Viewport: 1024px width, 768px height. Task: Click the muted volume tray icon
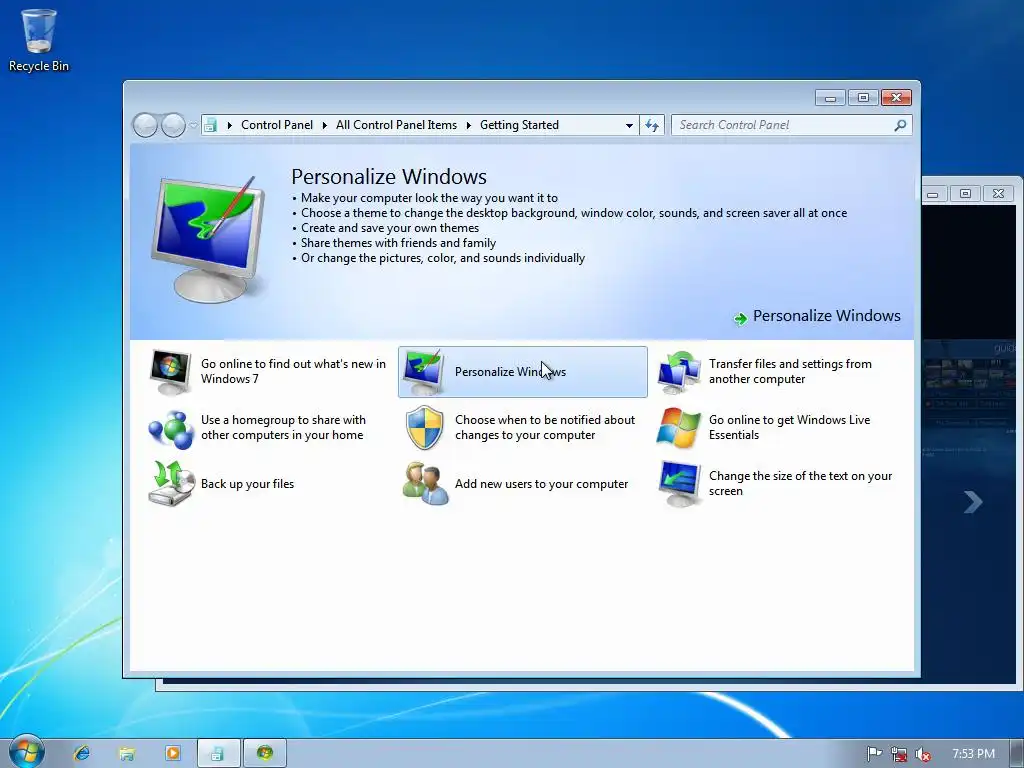923,754
